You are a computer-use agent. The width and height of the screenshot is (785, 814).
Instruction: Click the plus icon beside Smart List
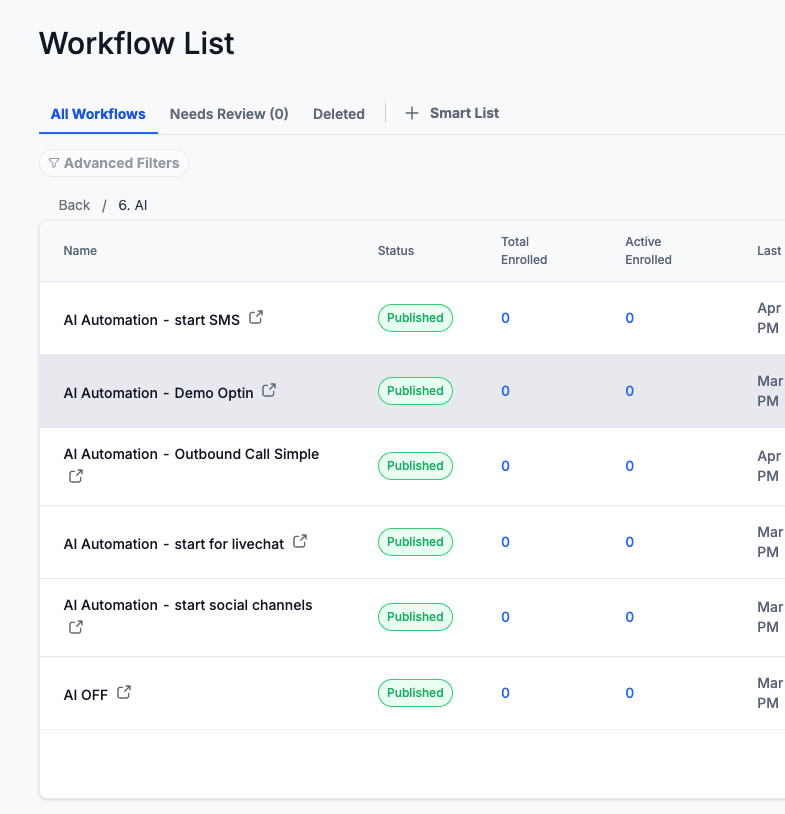(x=412, y=114)
